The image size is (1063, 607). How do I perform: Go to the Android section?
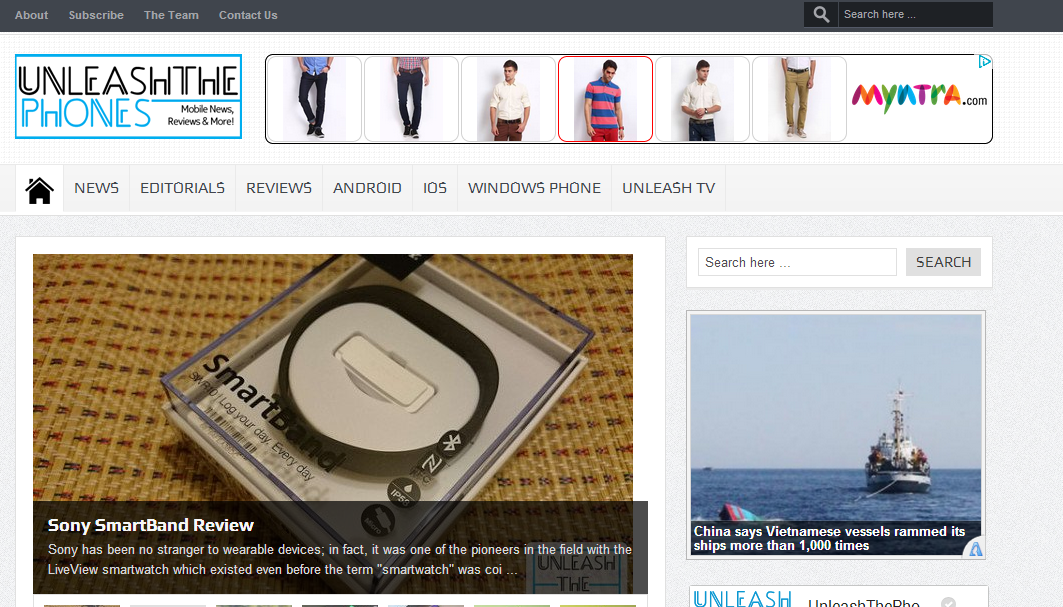point(367,188)
